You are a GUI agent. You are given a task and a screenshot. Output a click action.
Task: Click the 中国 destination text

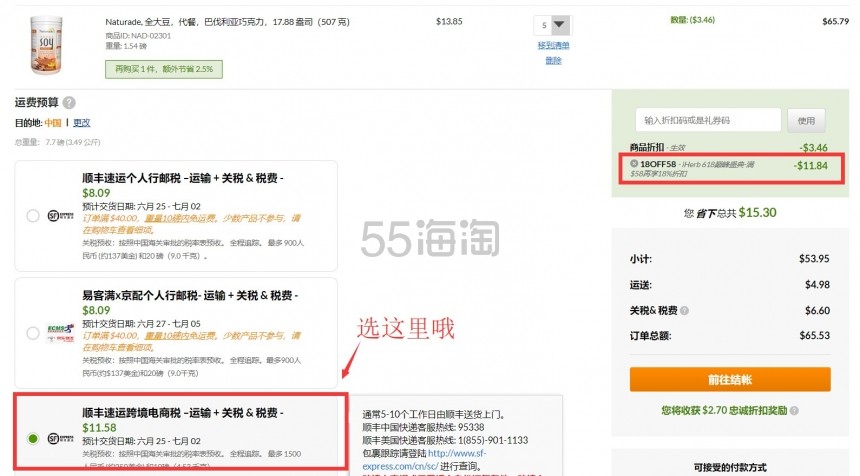[53, 123]
